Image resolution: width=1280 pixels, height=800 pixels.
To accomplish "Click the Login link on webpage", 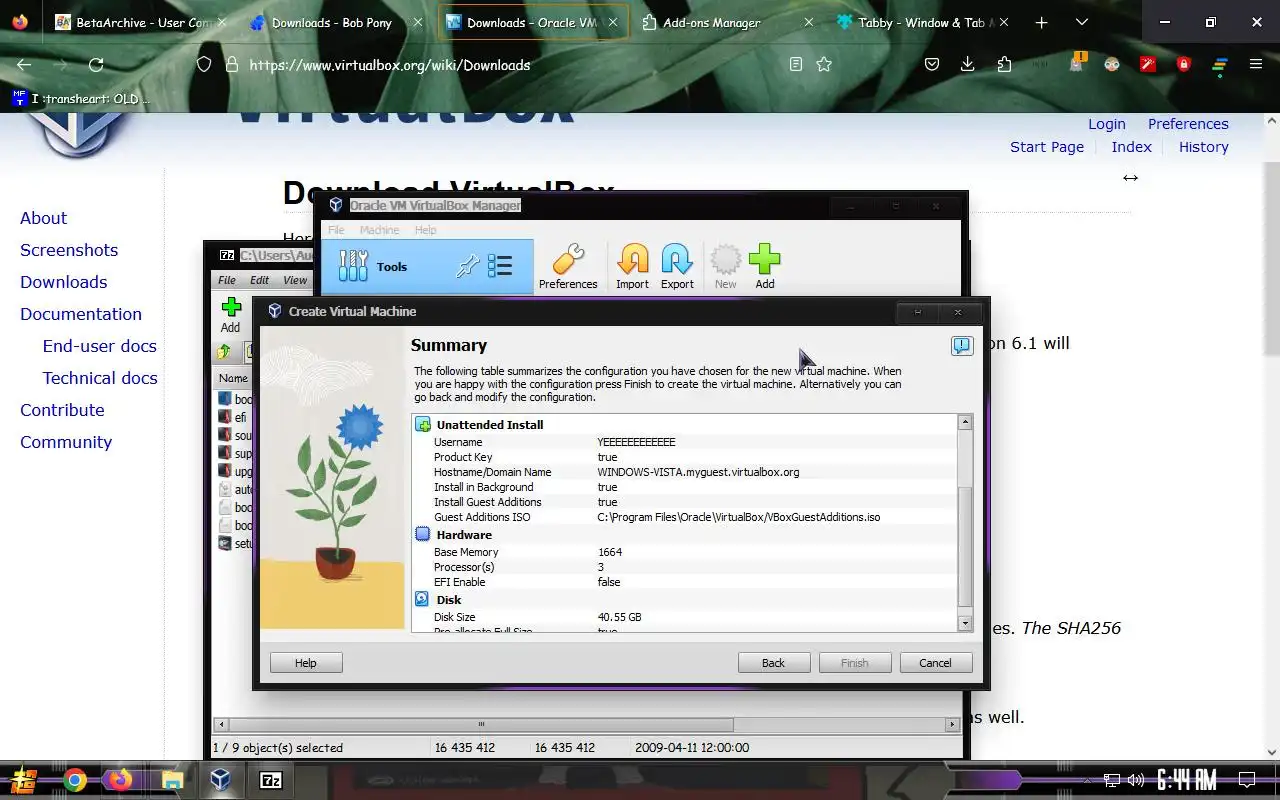I will coord(1107,124).
